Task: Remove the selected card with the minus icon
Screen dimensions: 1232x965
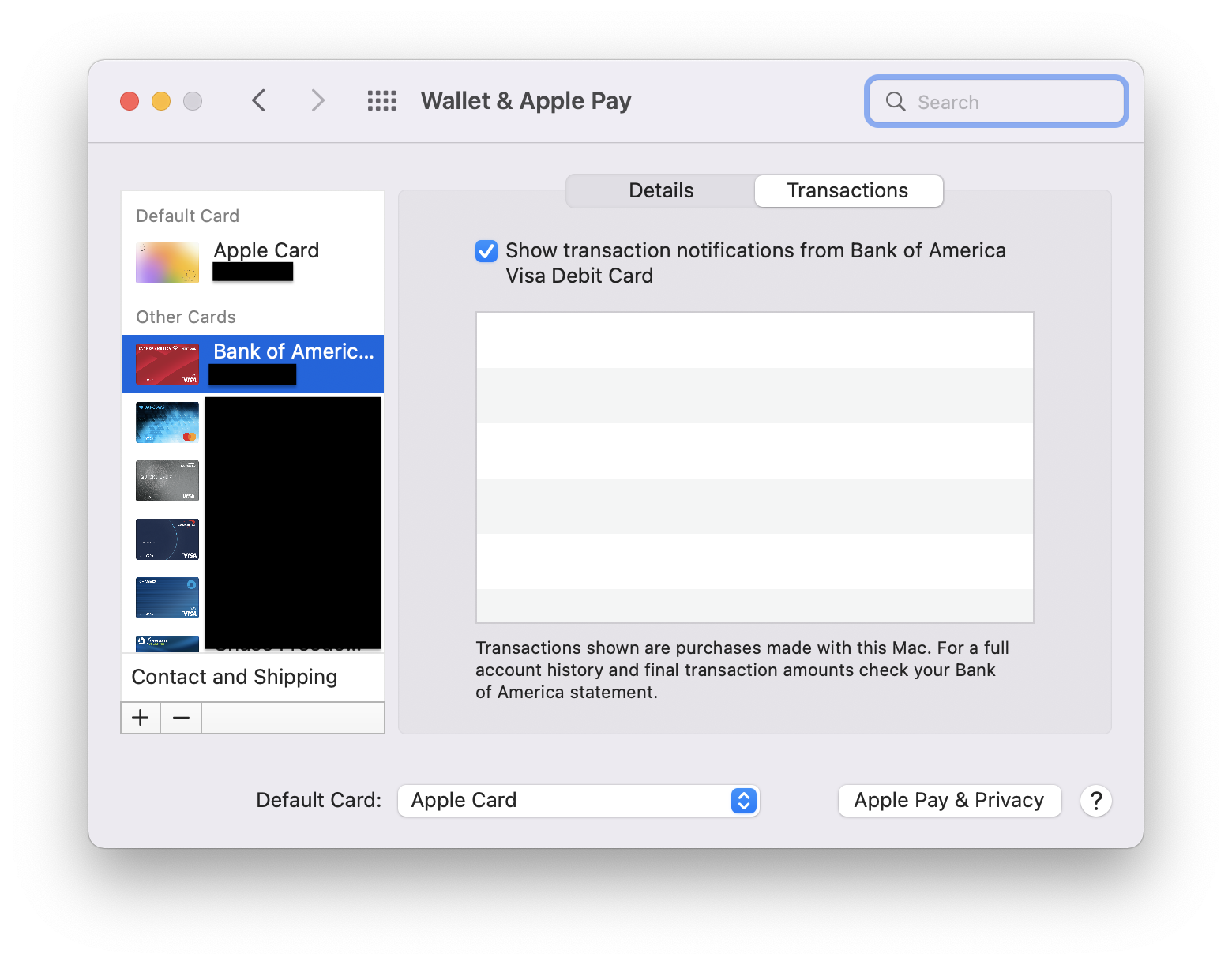Action: click(180, 717)
